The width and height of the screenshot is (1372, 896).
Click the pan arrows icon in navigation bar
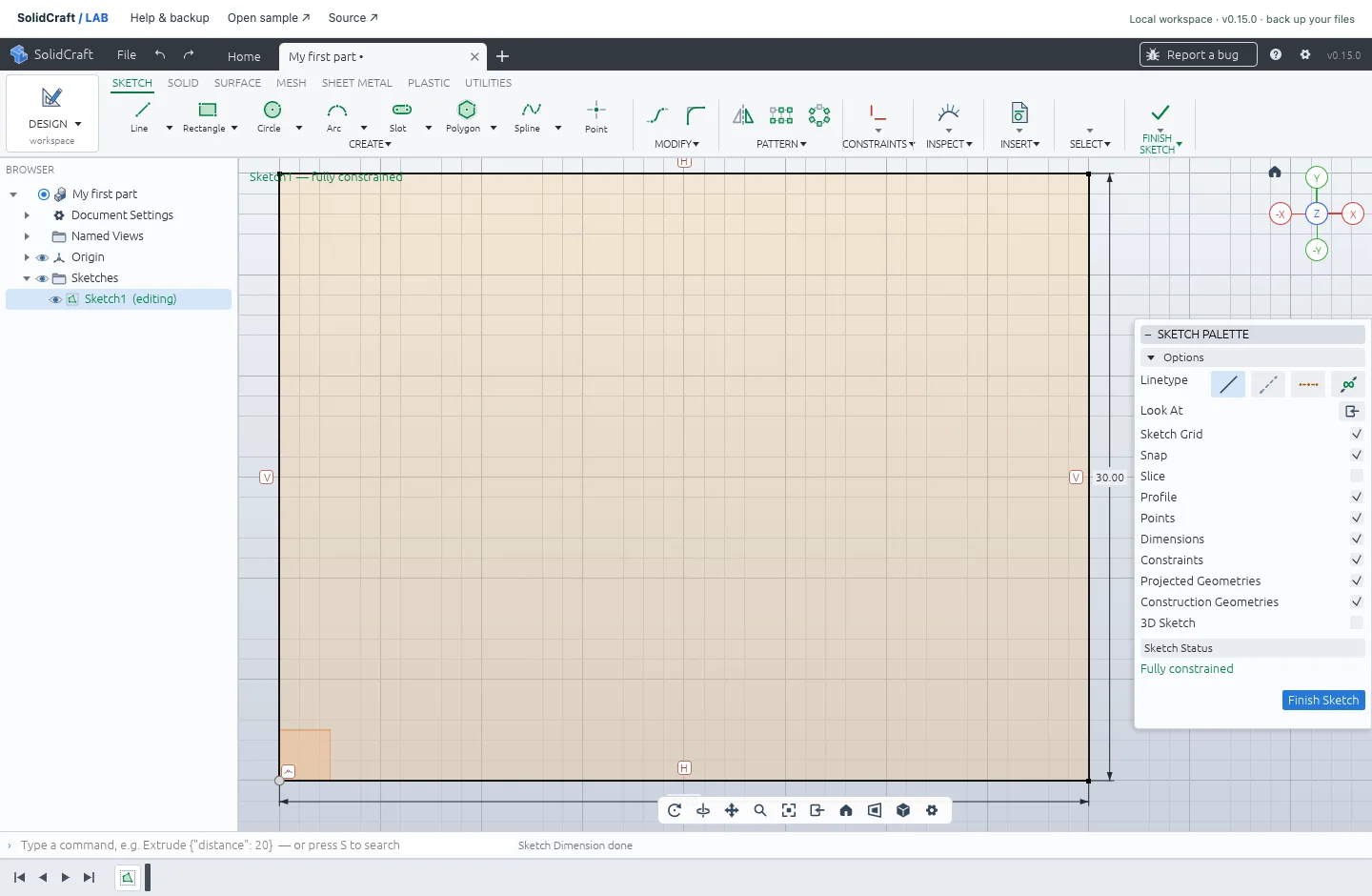(x=732, y=810)
